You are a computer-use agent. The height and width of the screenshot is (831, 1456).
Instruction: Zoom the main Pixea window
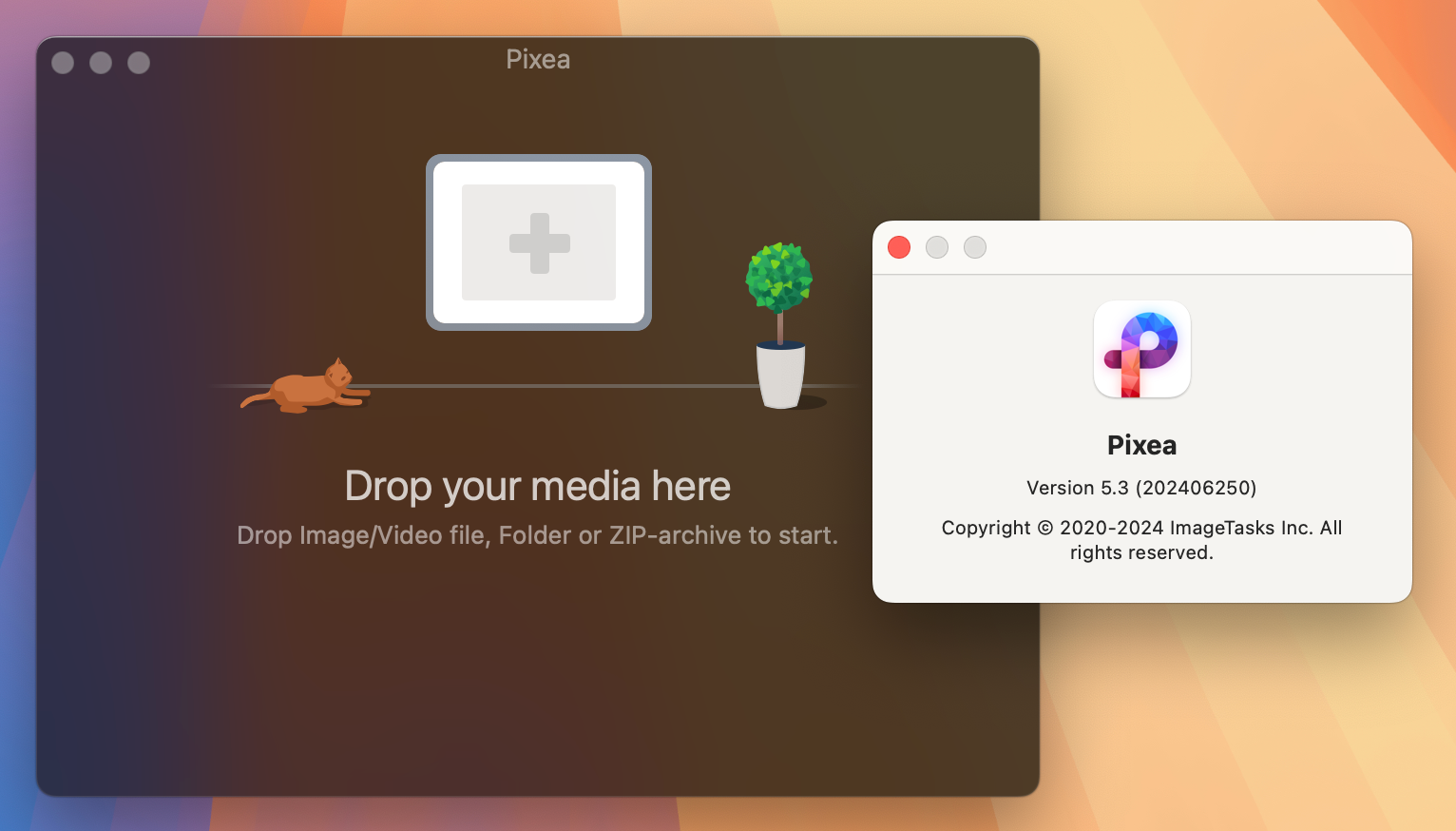(x=139, y=63)
